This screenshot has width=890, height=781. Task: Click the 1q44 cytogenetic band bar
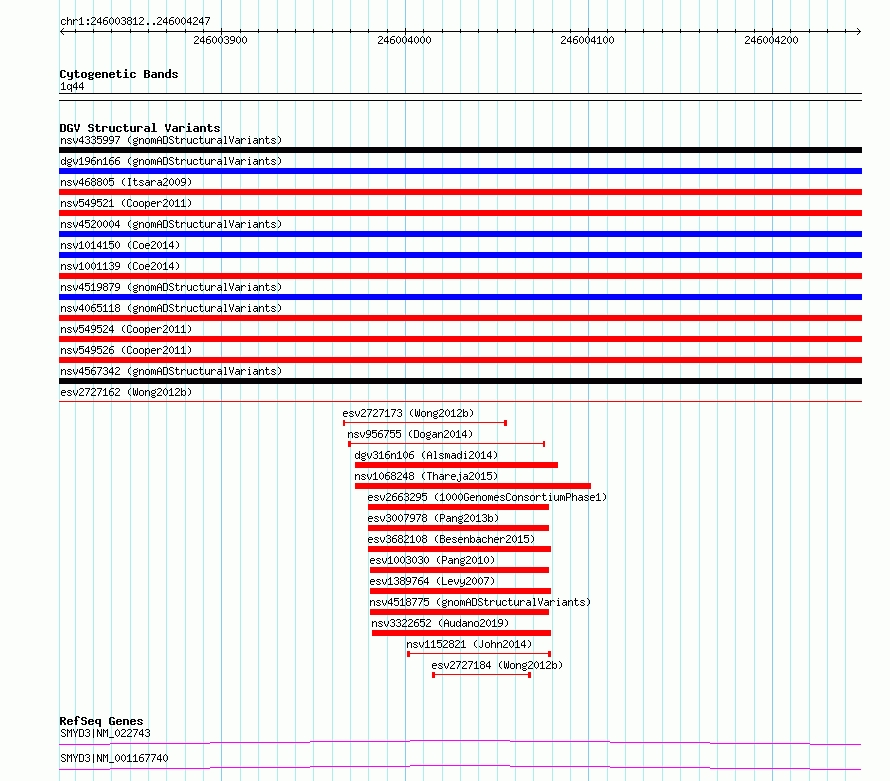pyautogui.click(x=460, y=97)
